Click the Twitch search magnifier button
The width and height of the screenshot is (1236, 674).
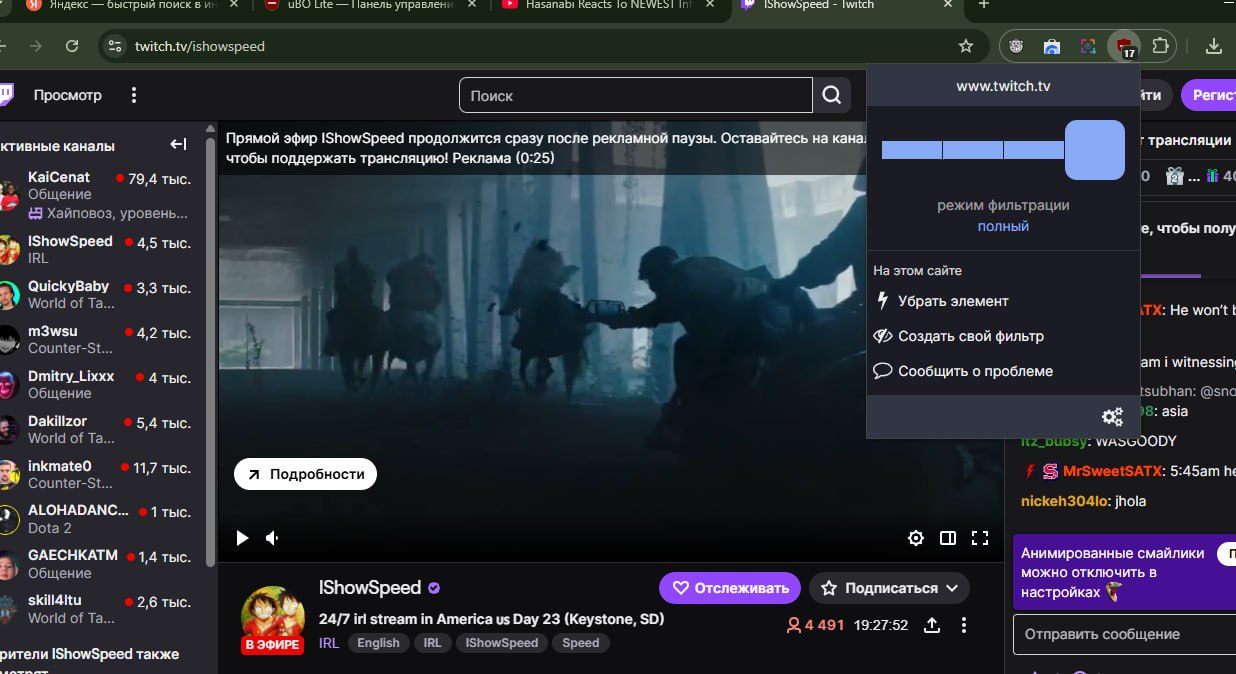tap(831, 95)
